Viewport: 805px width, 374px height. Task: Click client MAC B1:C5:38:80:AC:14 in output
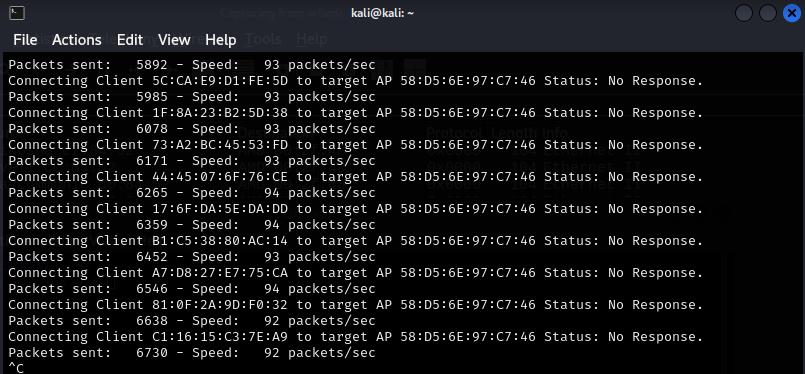tap(220, 240)
